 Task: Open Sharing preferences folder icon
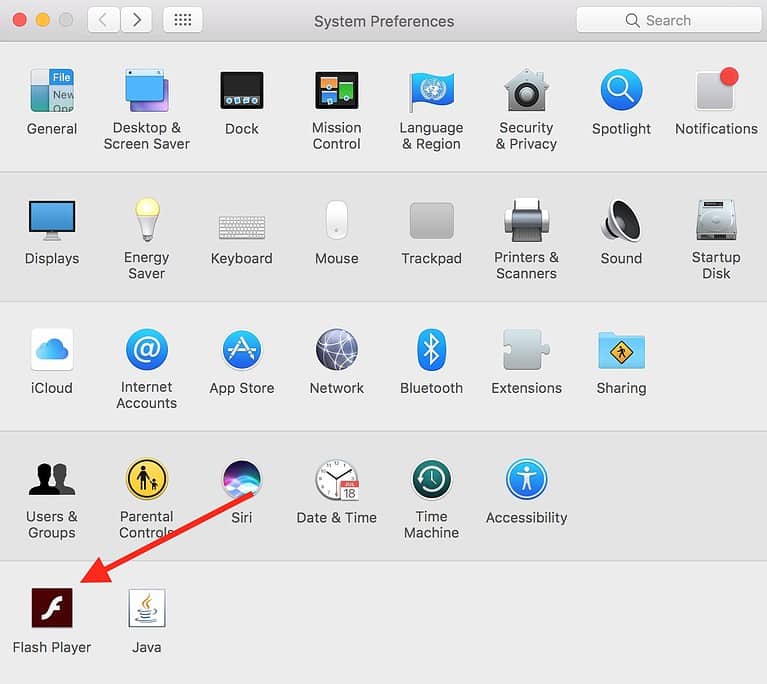(621, 350)
